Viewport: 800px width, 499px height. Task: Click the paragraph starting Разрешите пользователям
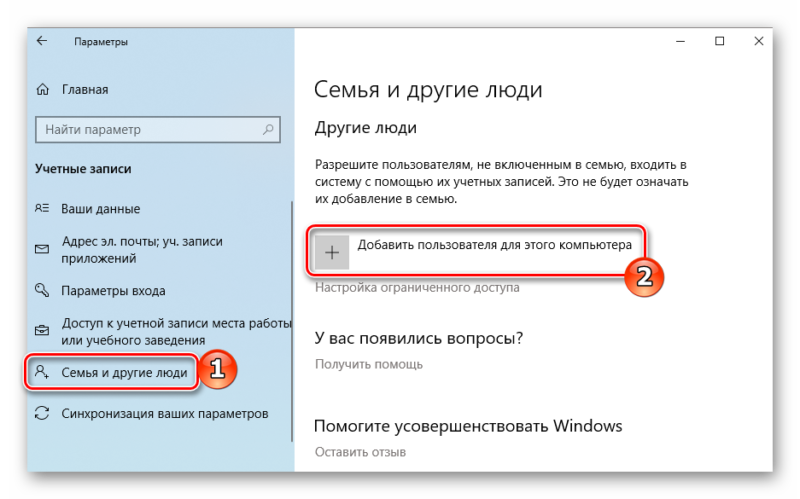[x=502, y=182]
